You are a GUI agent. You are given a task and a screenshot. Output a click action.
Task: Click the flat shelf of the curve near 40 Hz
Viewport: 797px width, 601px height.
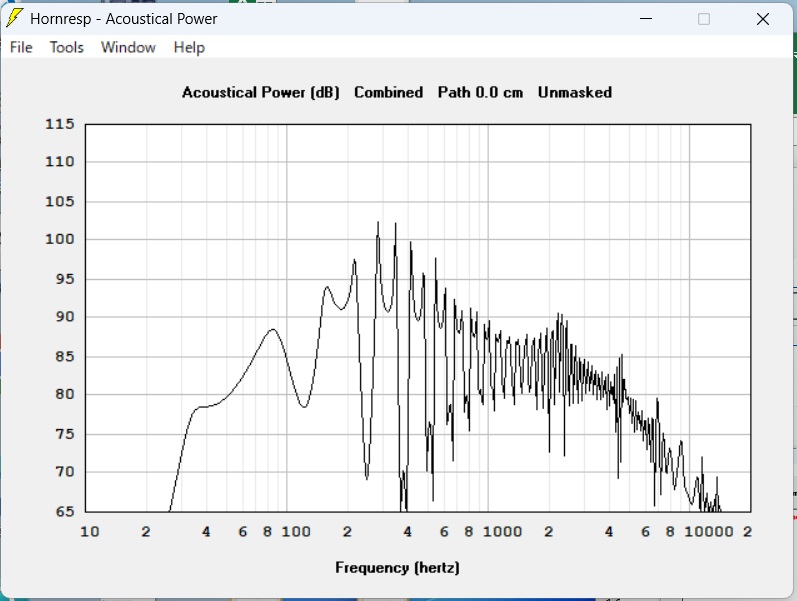204,406
